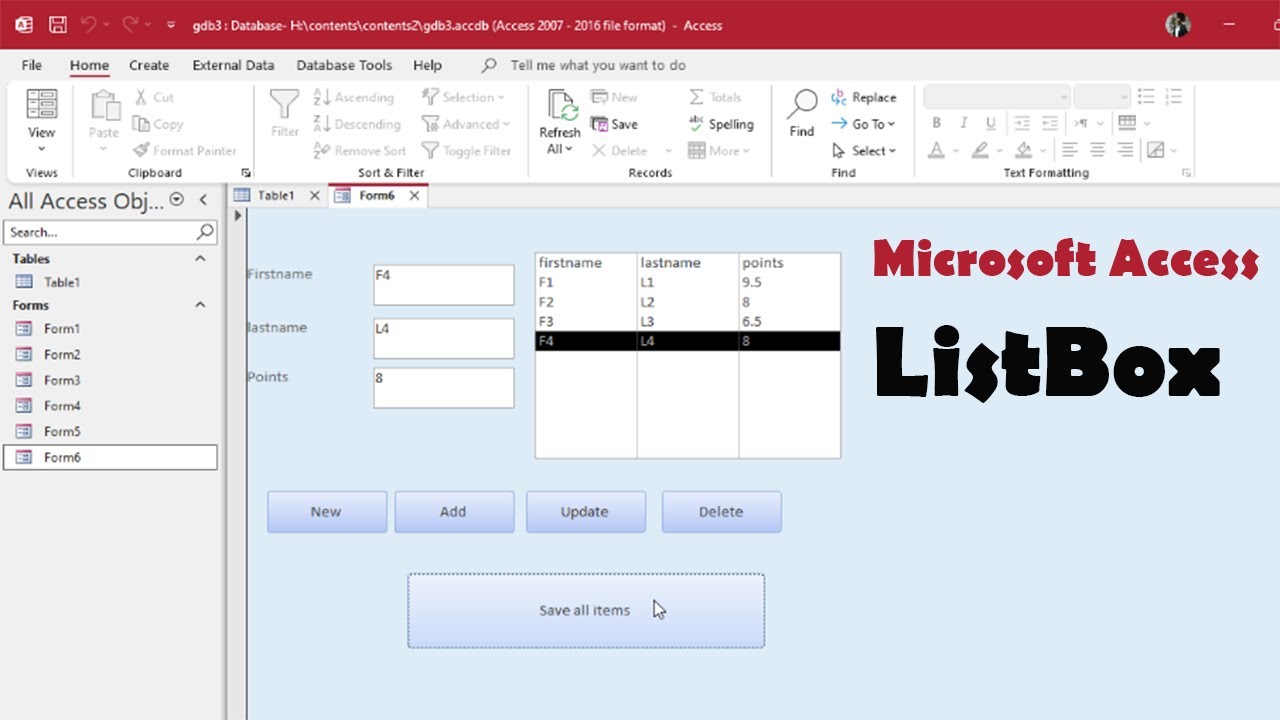Collapse the Forms group in navigation pane
This screenshot has width=1280, height=720.
click(x=200, y=305)
